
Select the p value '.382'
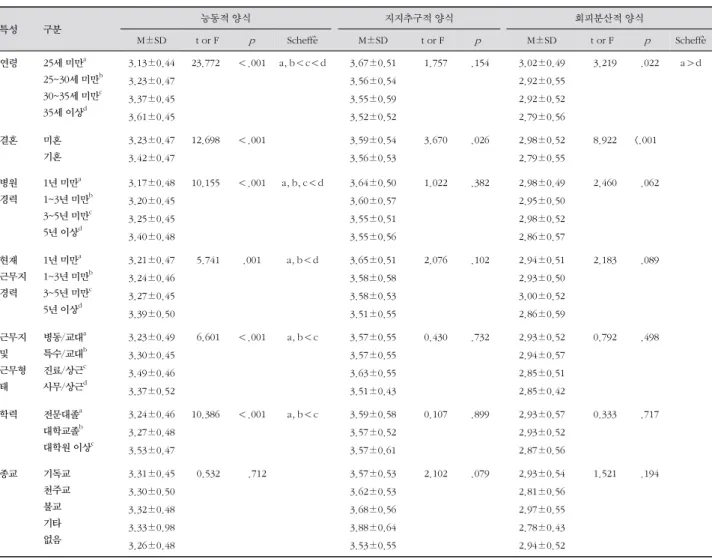[x=480, y=183]
